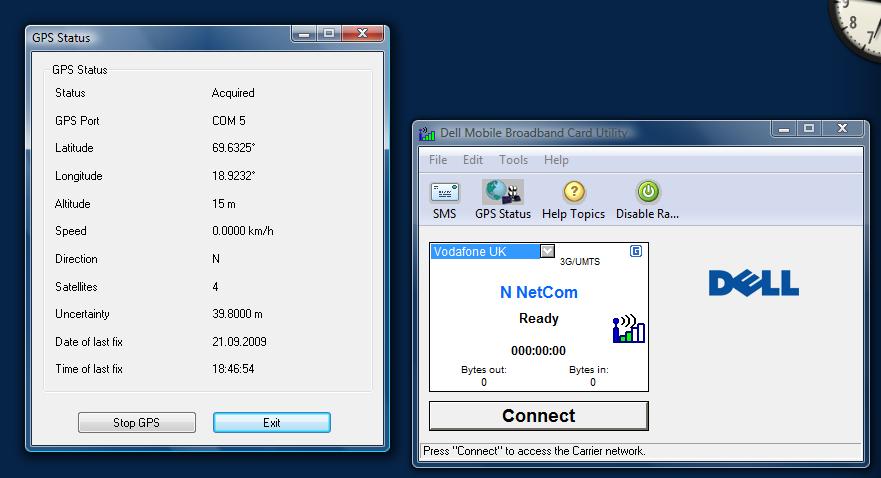This screenshot has height=478, width=881.
Task: Click the time of last fix 18:46:54
Action: pyautogui.click(x=233, y=369)
